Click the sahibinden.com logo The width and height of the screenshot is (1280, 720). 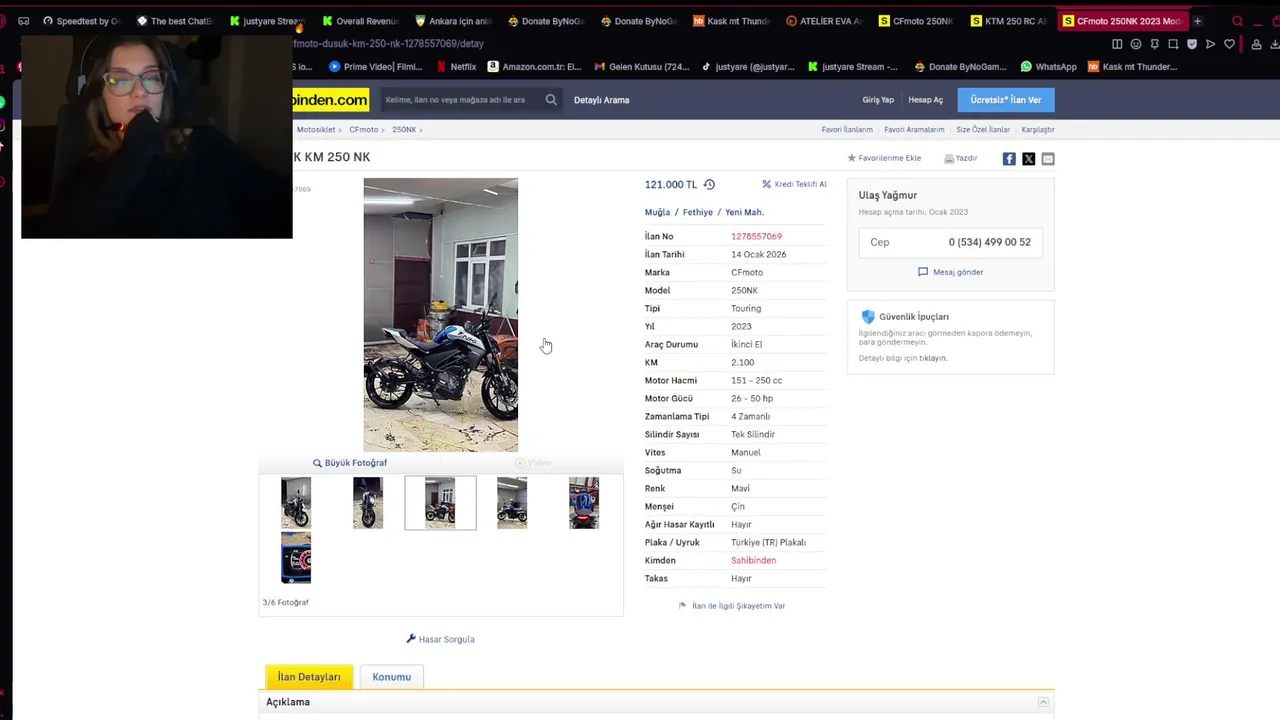coord(330,100)
